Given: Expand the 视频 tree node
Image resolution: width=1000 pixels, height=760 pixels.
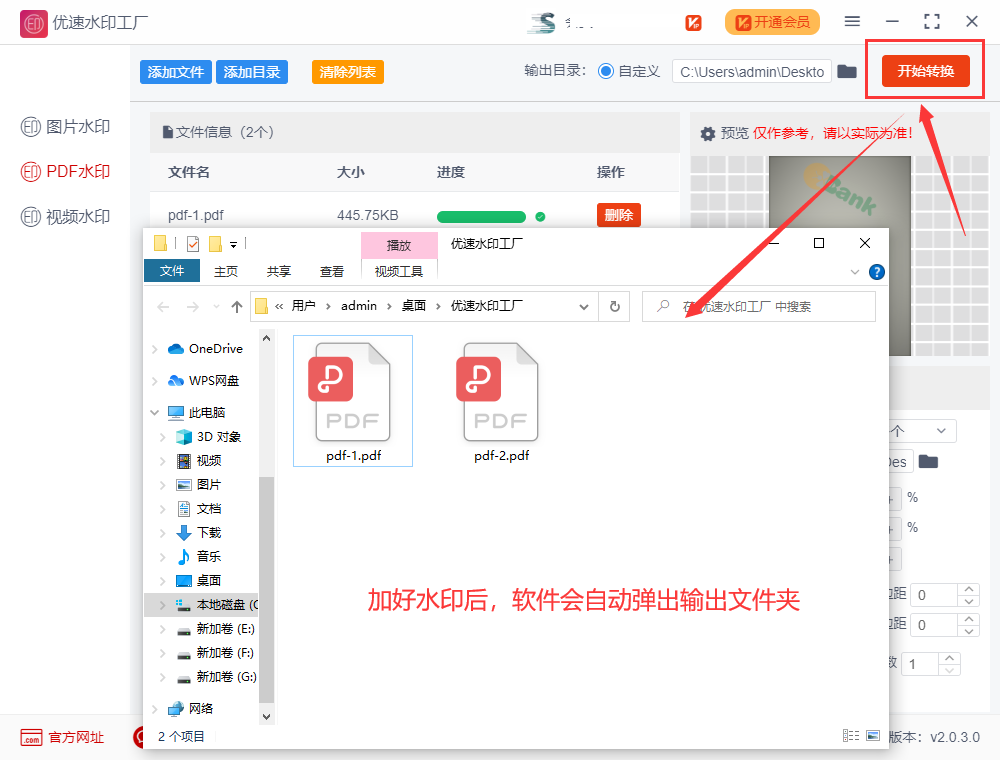Looking at the screenshot, I should point(163,461).
